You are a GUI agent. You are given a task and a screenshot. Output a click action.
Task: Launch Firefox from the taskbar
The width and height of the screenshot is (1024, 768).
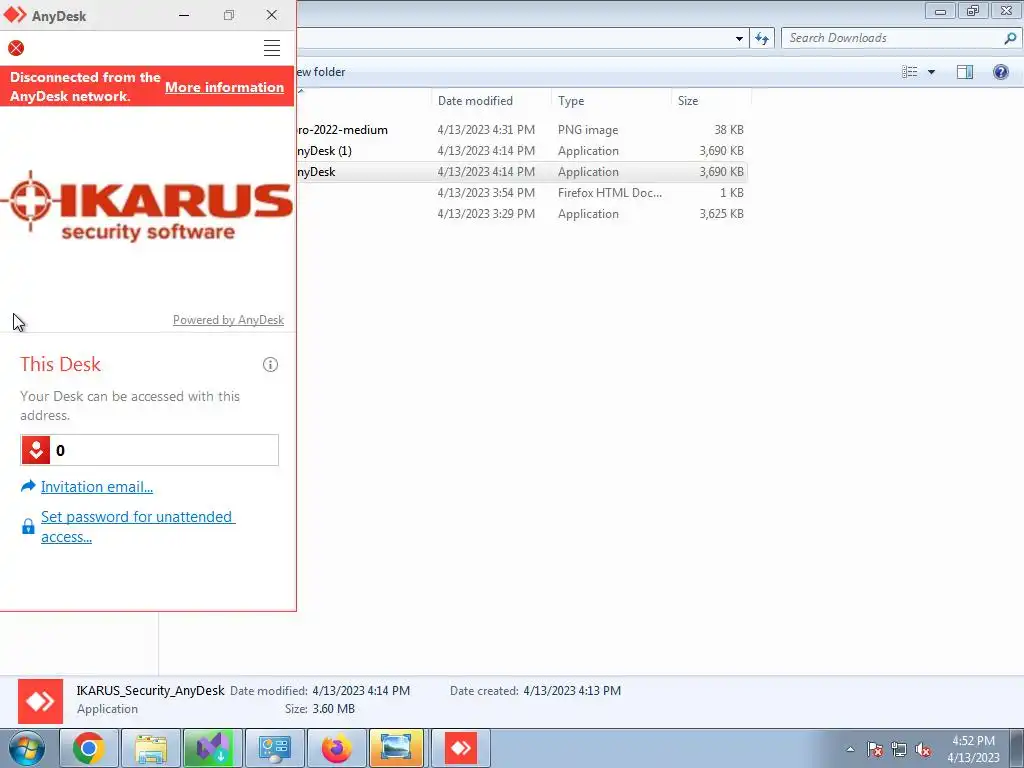(x=336, y=748)
